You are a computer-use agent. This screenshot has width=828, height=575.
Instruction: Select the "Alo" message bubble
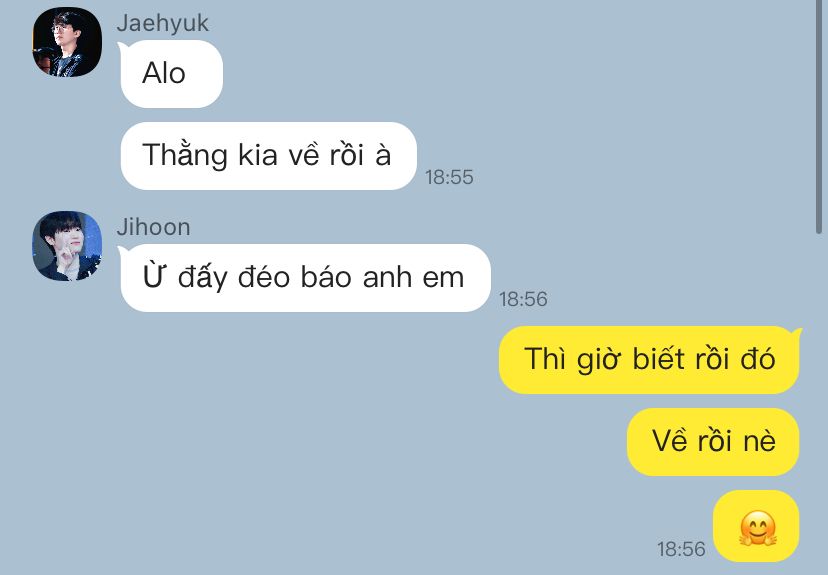(172, 74)
